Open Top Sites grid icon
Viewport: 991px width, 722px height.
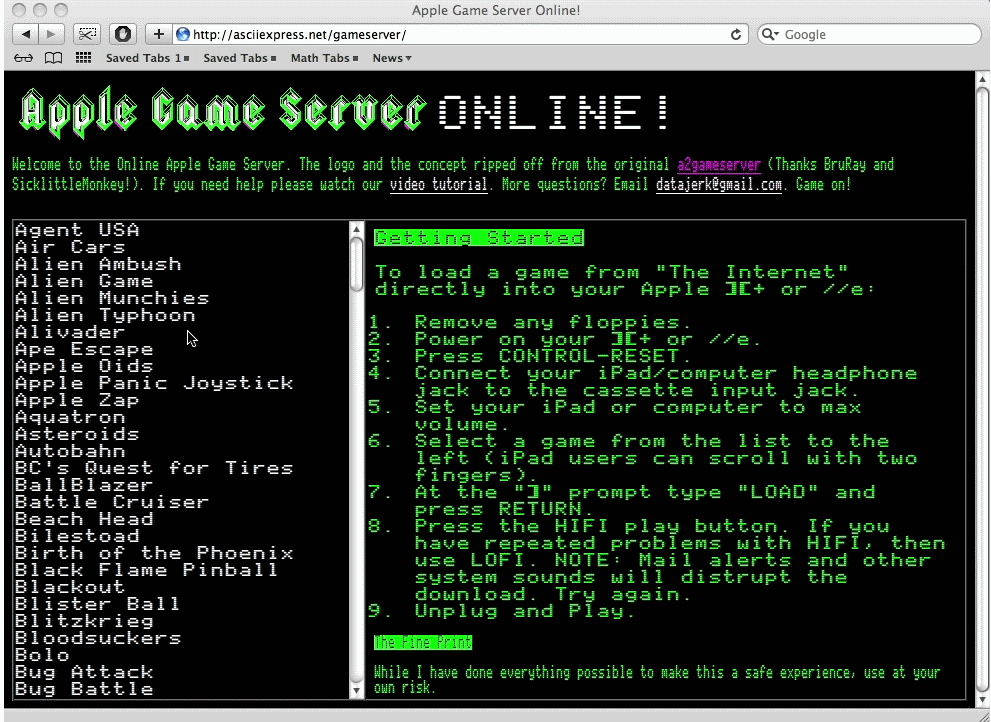pyautogui.click(x=83, y=58)
